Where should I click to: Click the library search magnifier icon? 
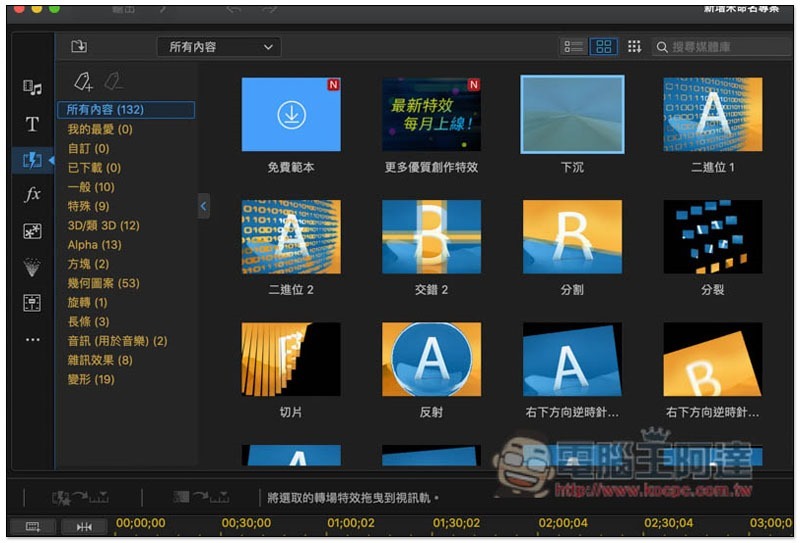click(662, 47)
